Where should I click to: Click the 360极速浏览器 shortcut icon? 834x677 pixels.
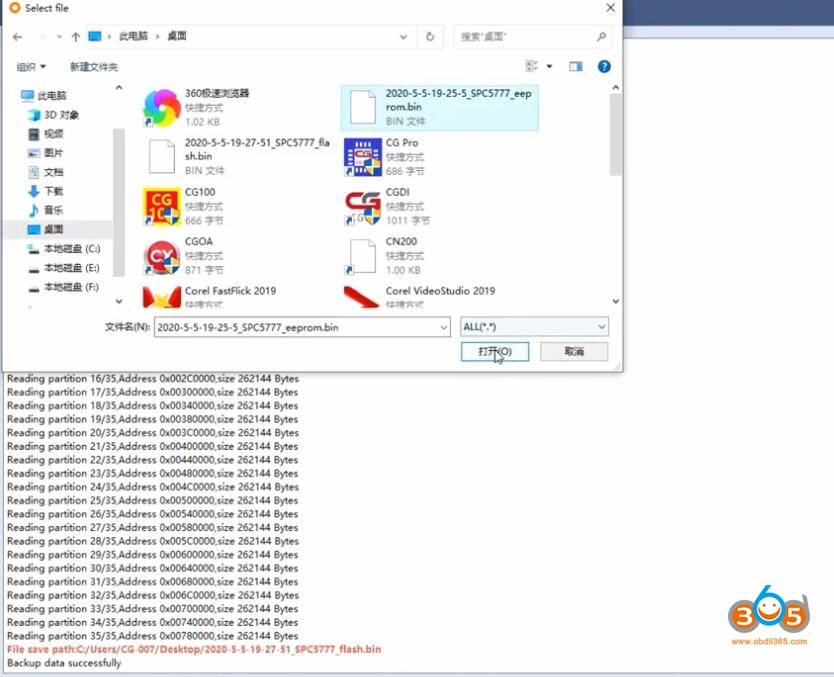[x=162, y=108]
